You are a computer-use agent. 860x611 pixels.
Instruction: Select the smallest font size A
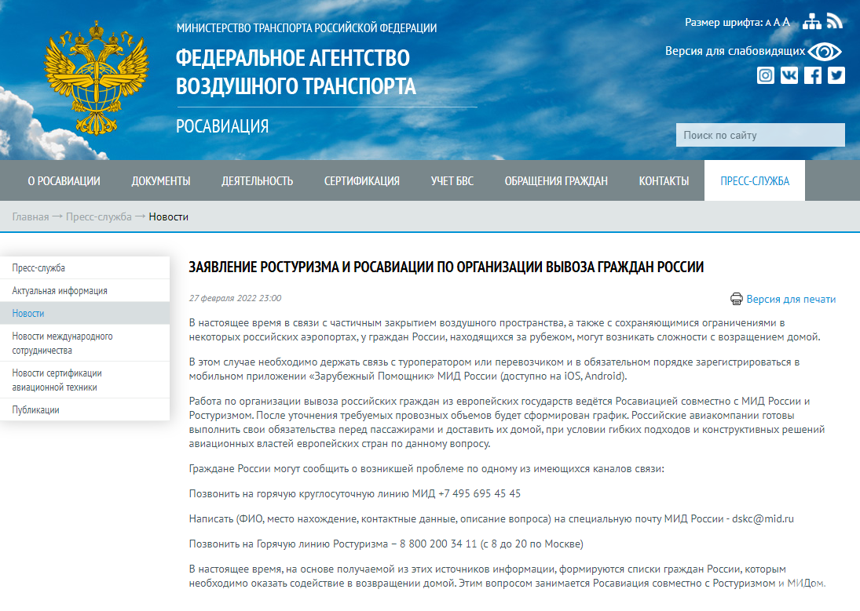(x=768, y=23)
